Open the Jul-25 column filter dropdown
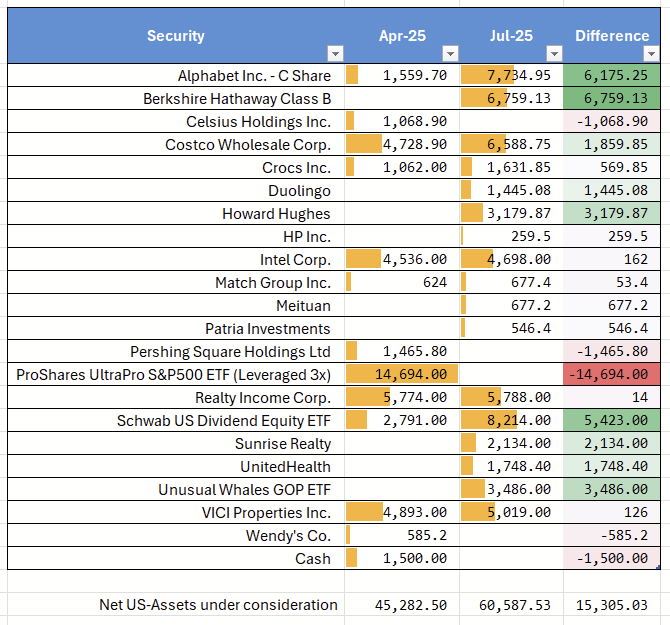Viewport: 670px width, 625px height. click(x=554, y=54)
